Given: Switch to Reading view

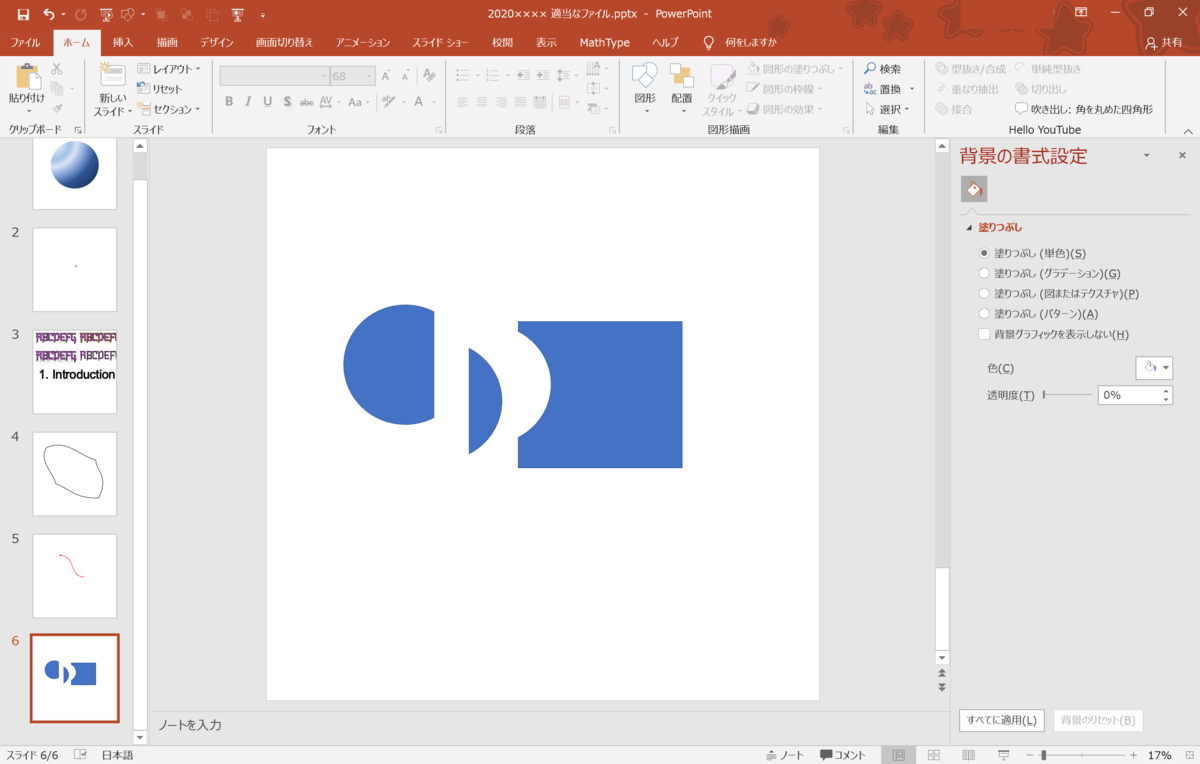Looking at the screenshot, I should coord(969,755).
